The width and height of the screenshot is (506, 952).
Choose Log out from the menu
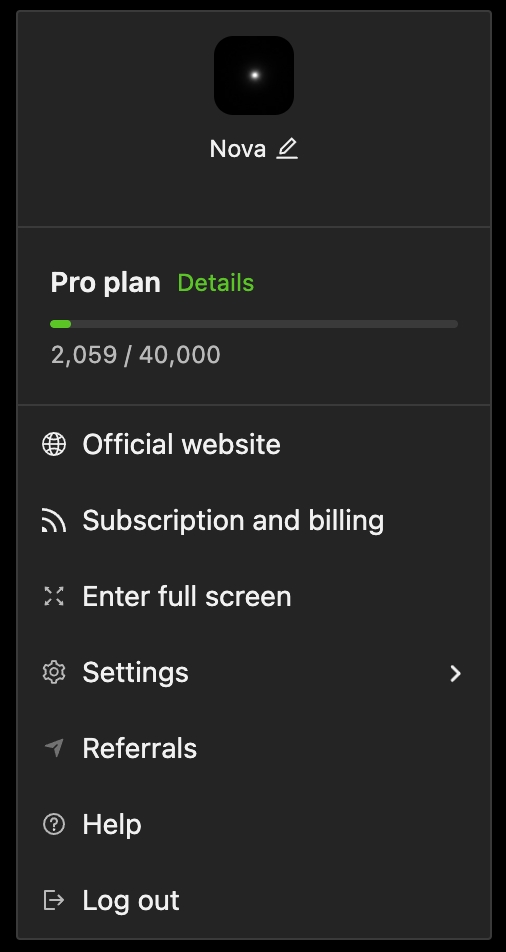pyautogui.click(x=254, y=900)
